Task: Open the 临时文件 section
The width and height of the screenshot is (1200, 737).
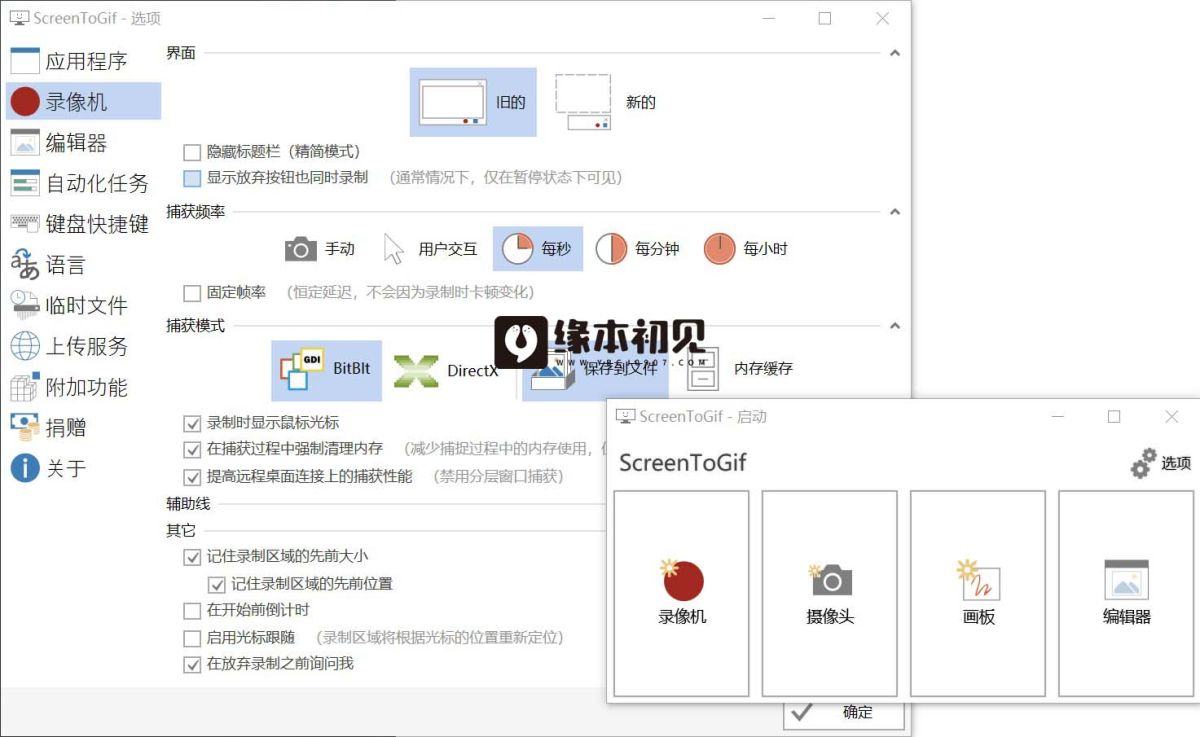Action: [83, 305]
